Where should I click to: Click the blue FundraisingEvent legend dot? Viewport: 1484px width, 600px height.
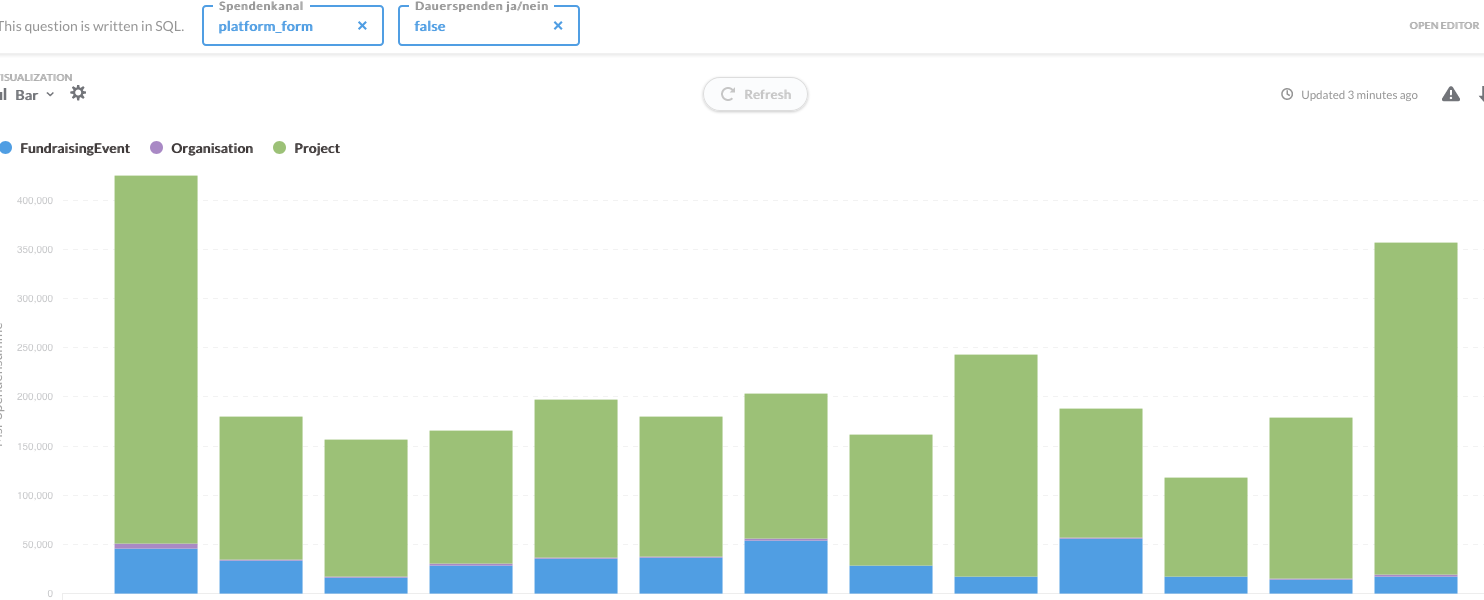[x=6, y=148]
